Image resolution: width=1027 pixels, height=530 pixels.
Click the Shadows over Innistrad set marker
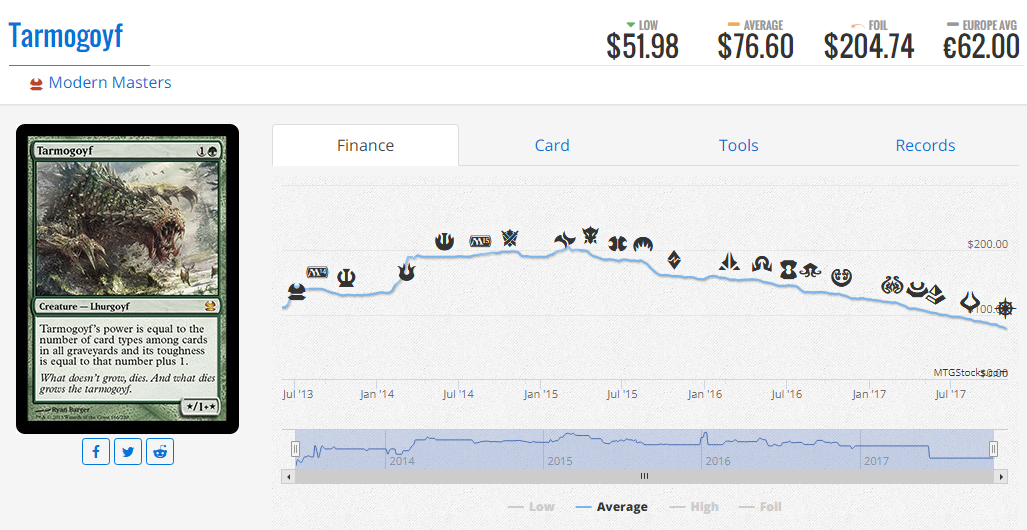(762, 263)
